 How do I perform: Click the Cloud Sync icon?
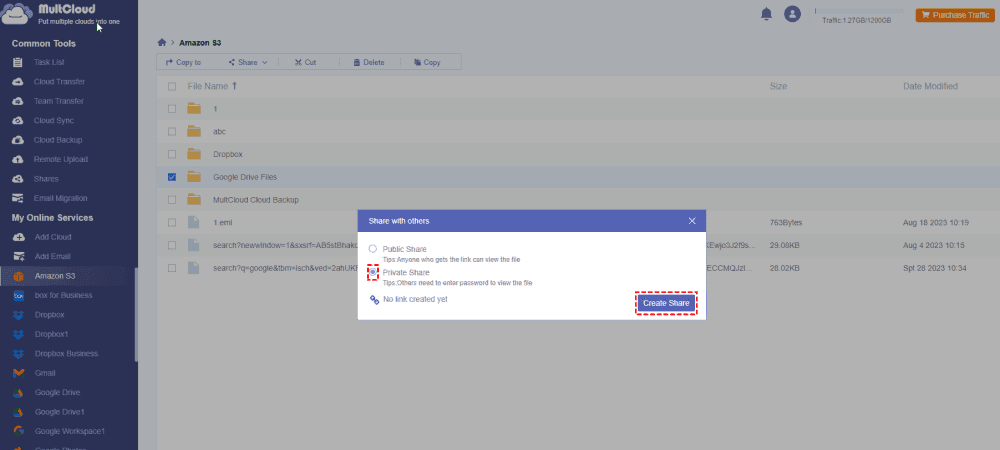(x=18, y=120)
